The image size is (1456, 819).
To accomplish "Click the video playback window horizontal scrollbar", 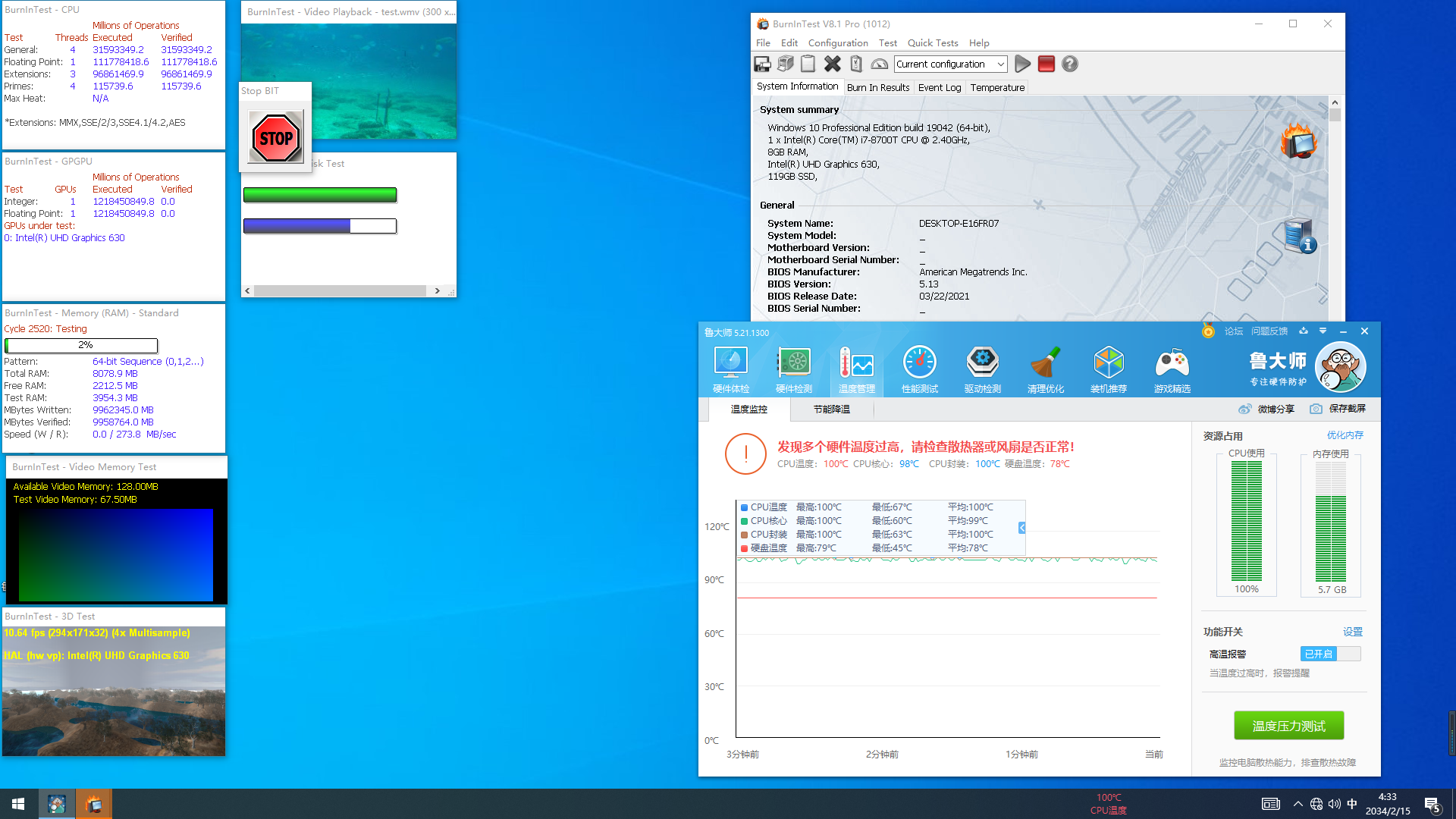I will 341,291.
